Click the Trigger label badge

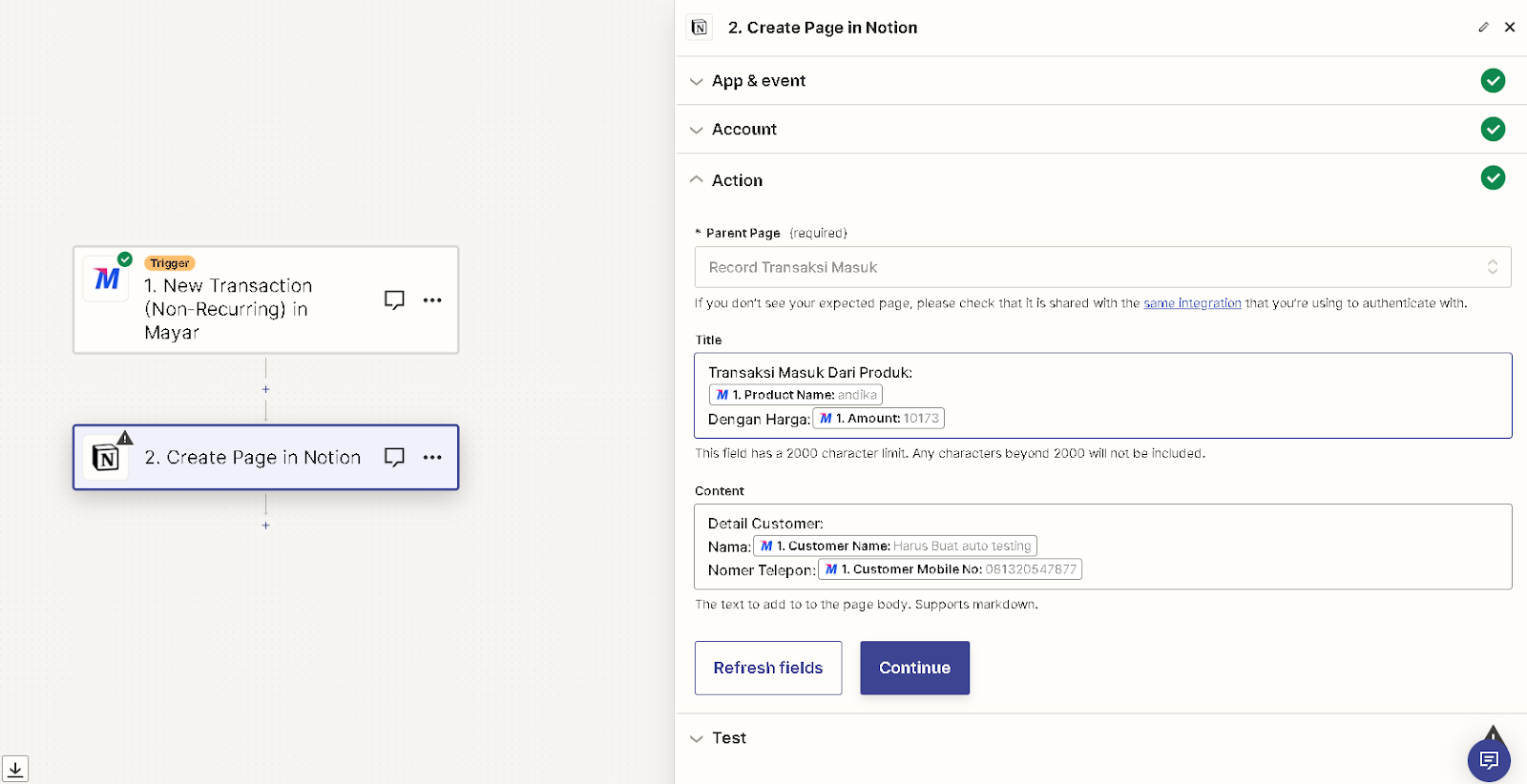[170, 263]
